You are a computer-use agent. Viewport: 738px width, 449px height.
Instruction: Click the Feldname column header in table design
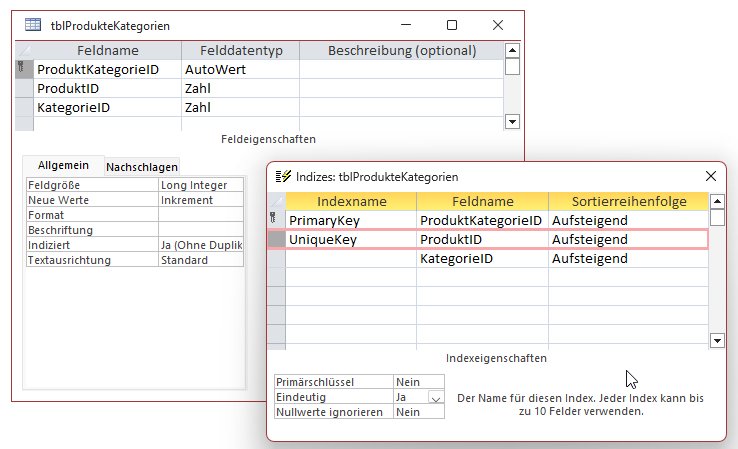(107, 50)
